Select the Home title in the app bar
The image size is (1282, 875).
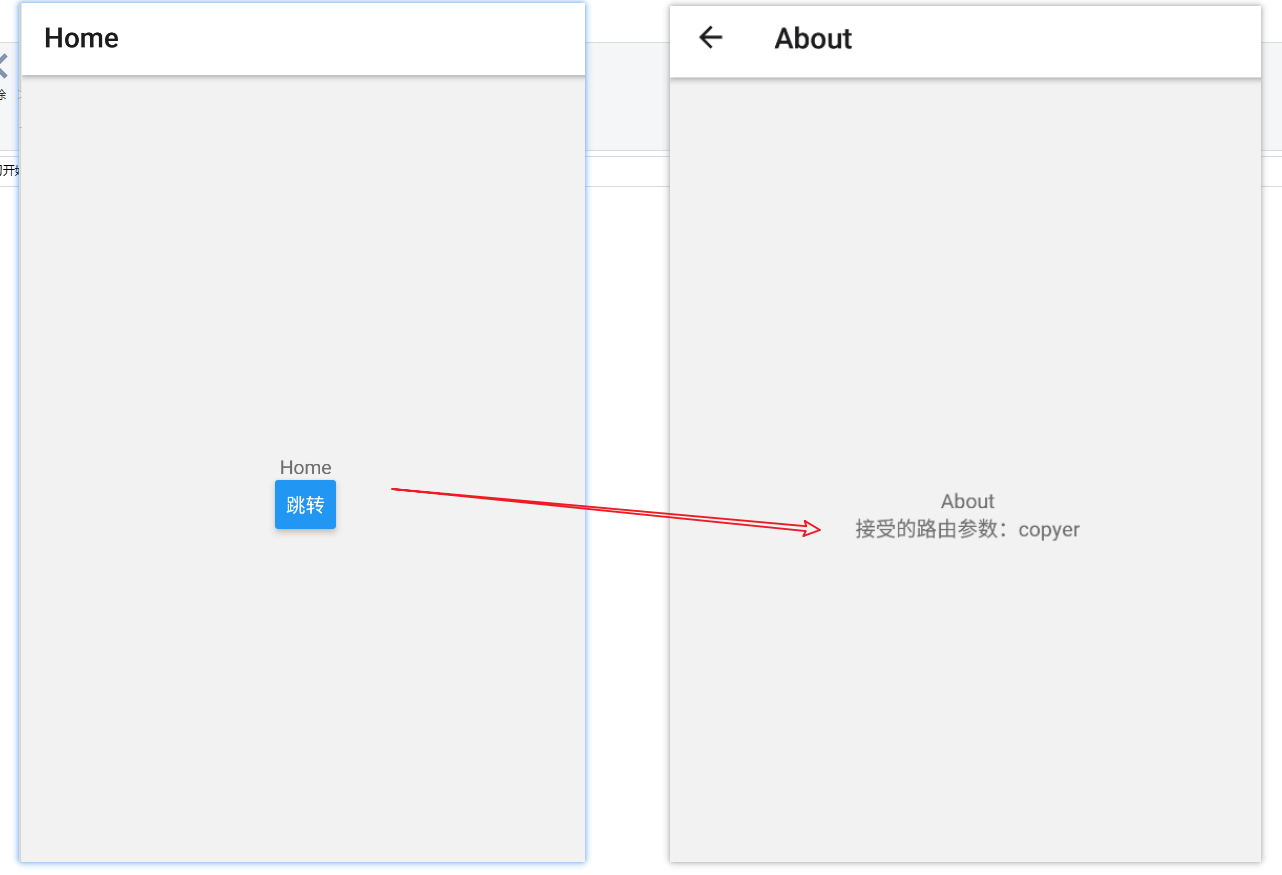pos(81,38)
